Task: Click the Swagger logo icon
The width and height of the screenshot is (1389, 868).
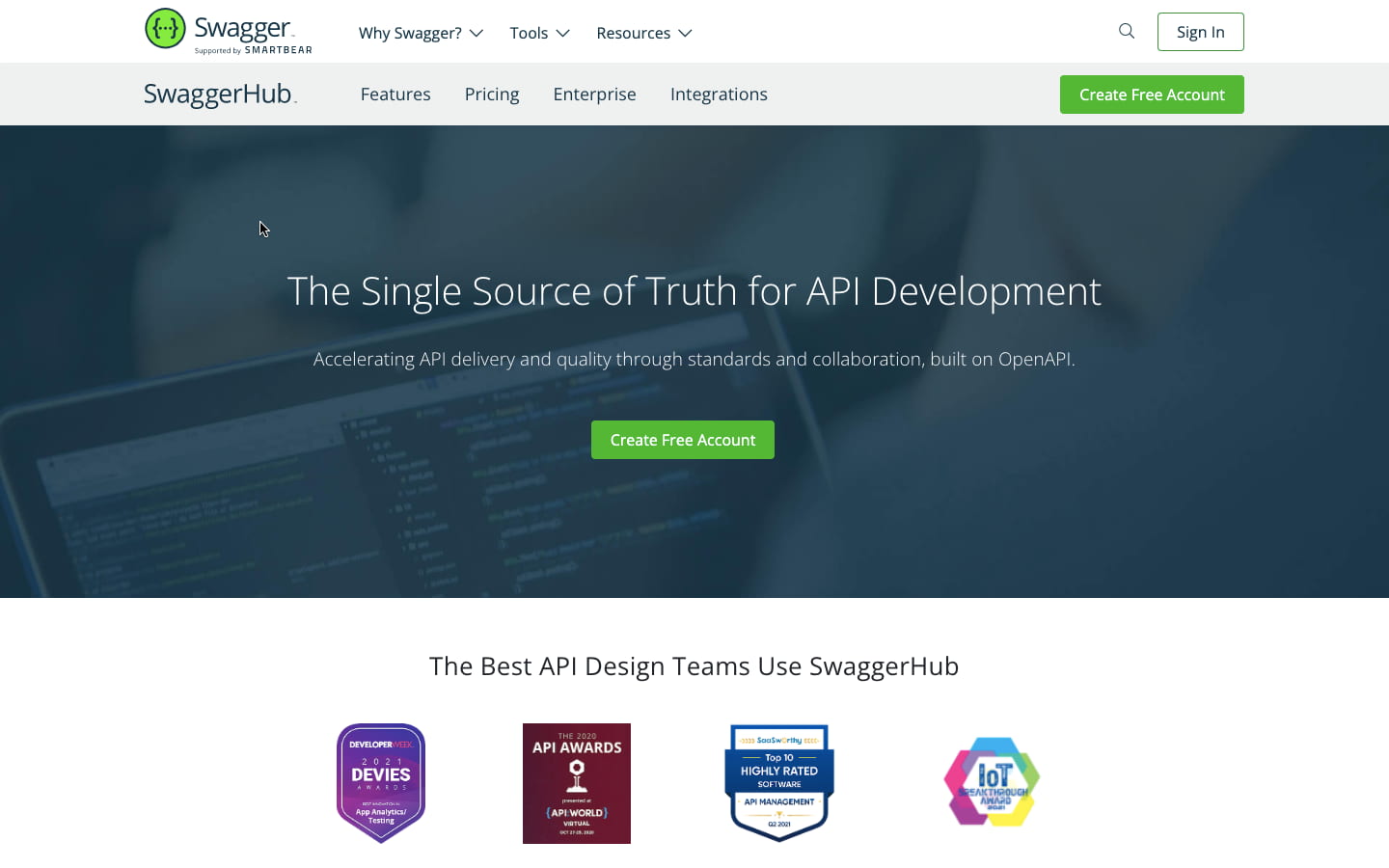Action: [x=165, y=28]
